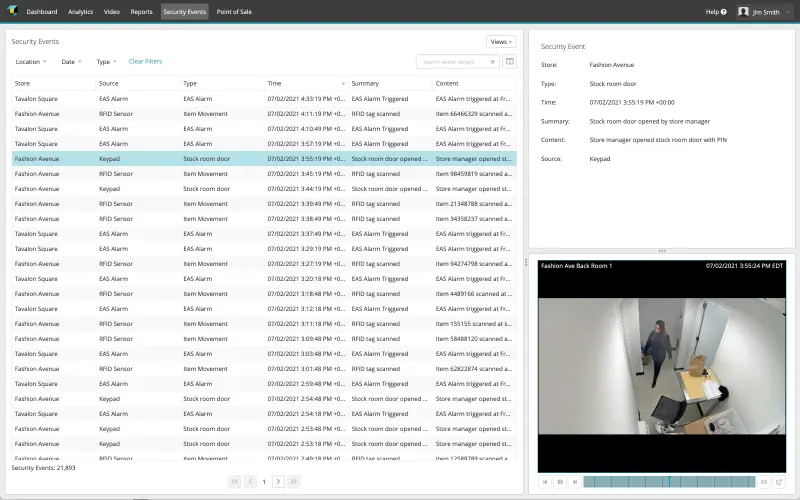Viewport: 800px width, 500px height.
Task: Open the Analytics tab
Action: tap(81, 12)
